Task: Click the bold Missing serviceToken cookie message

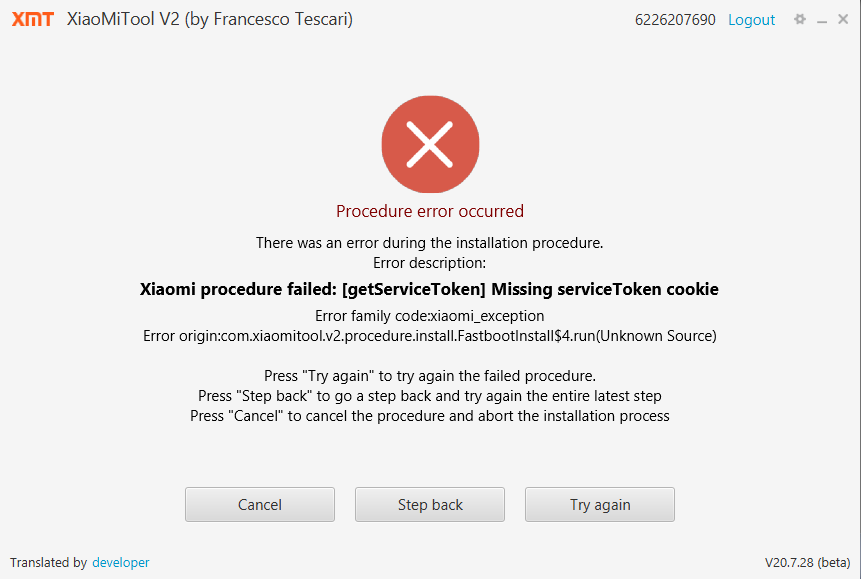Action: pos(430,290)
